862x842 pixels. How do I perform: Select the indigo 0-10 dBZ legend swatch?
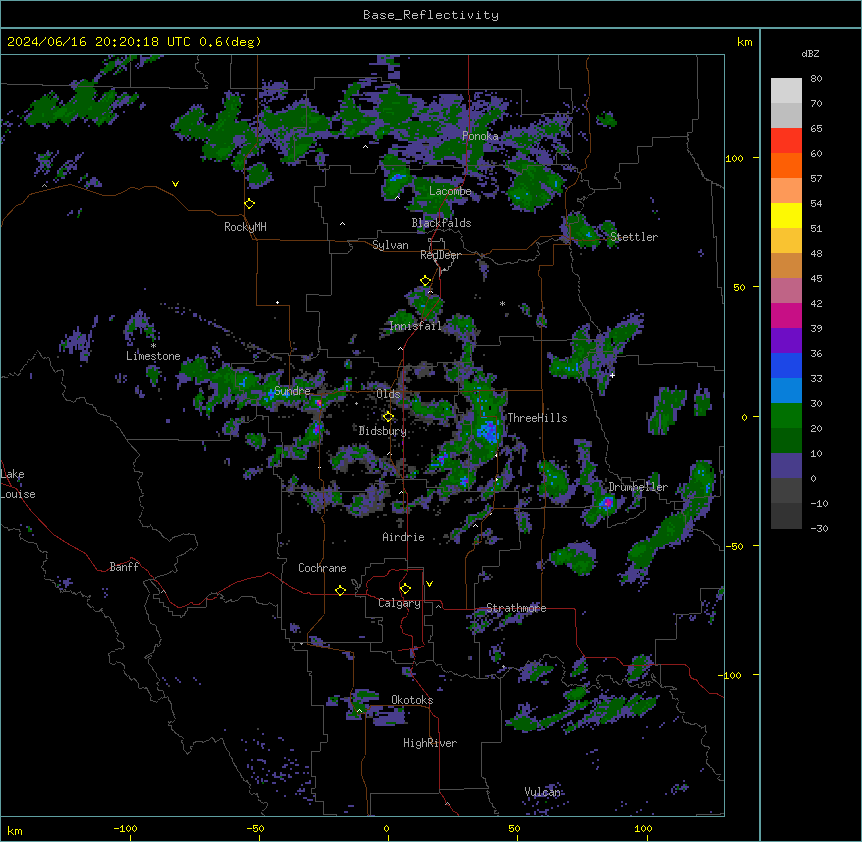tap(786, 466)
